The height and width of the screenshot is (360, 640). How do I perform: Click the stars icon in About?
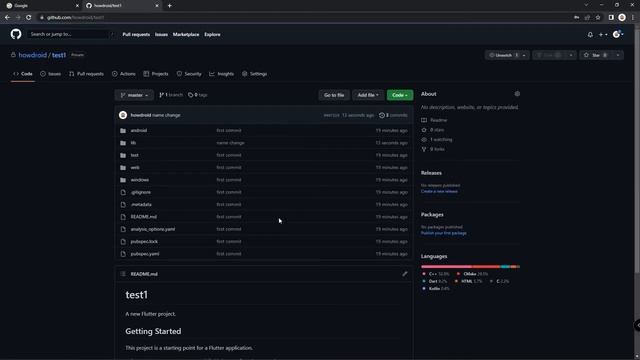(x=424, y=130)
